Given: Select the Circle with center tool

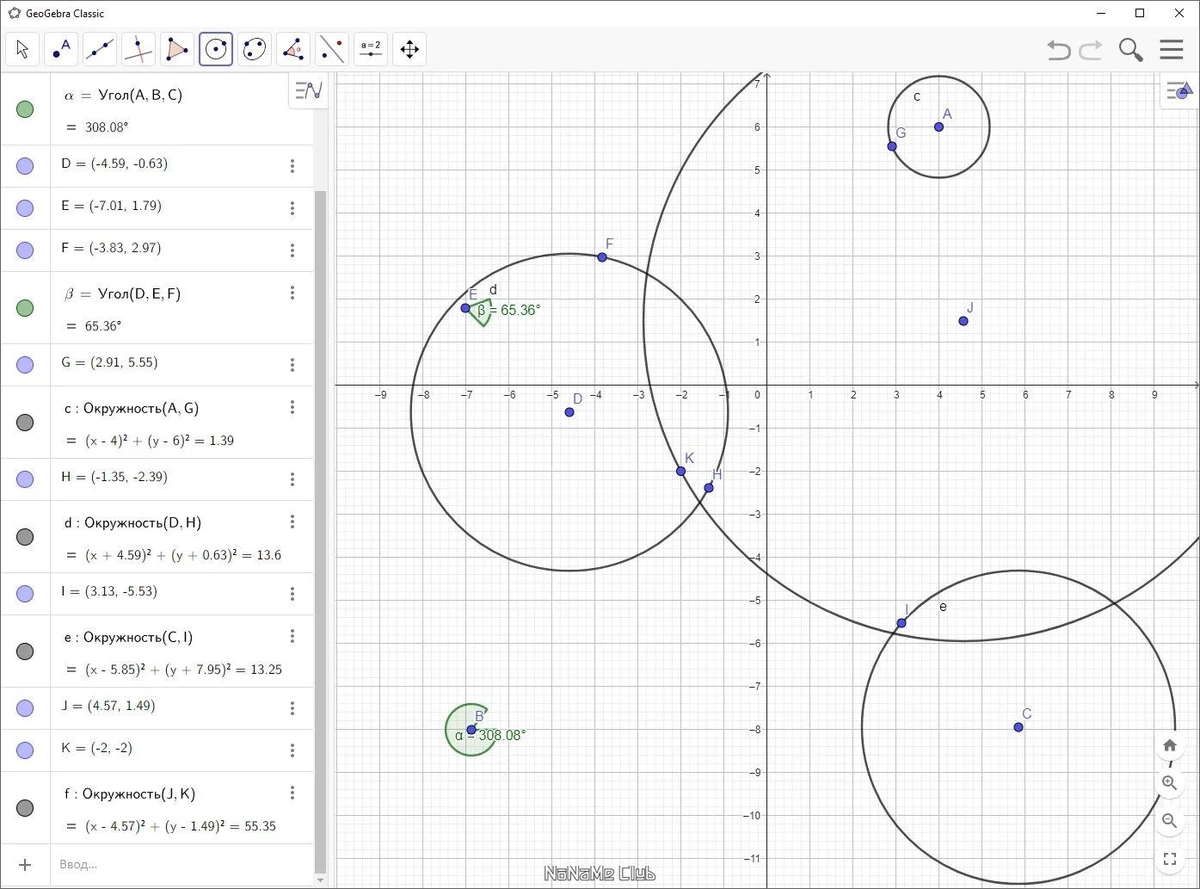Looking at the screenshot, I should pos(216,49).
